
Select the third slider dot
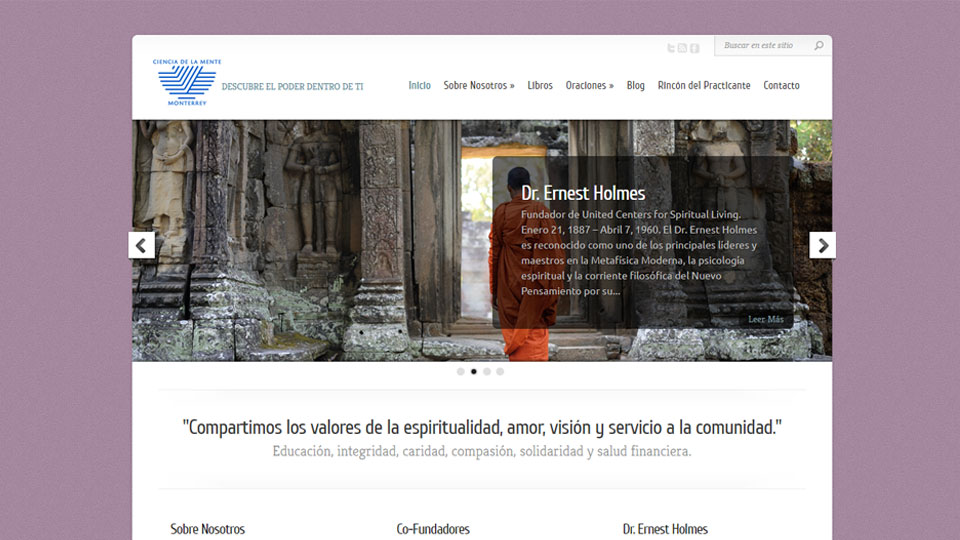pos(487,371)
